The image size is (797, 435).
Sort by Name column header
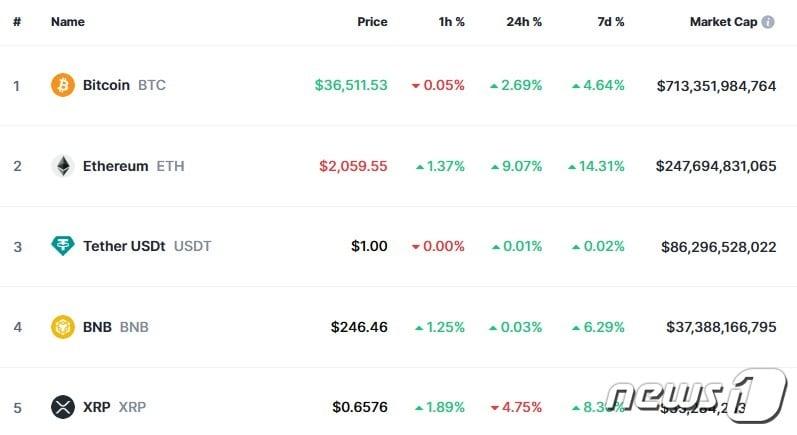coord(68,22)
